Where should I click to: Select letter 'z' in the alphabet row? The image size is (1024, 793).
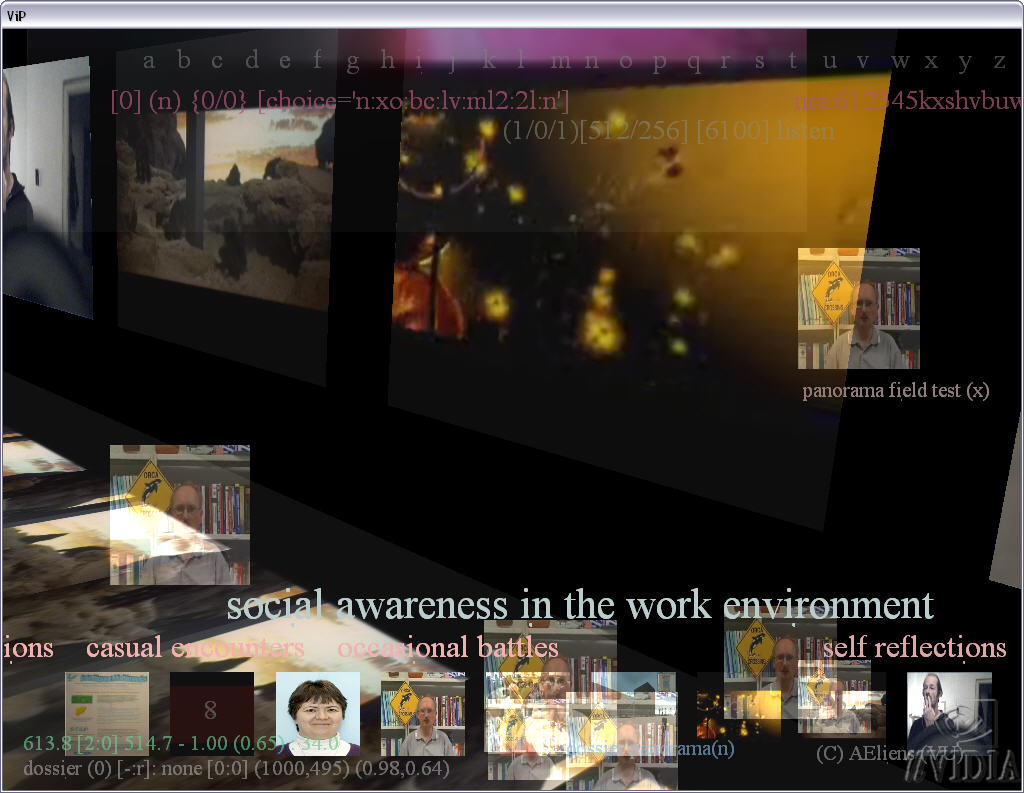pos(999,63)
